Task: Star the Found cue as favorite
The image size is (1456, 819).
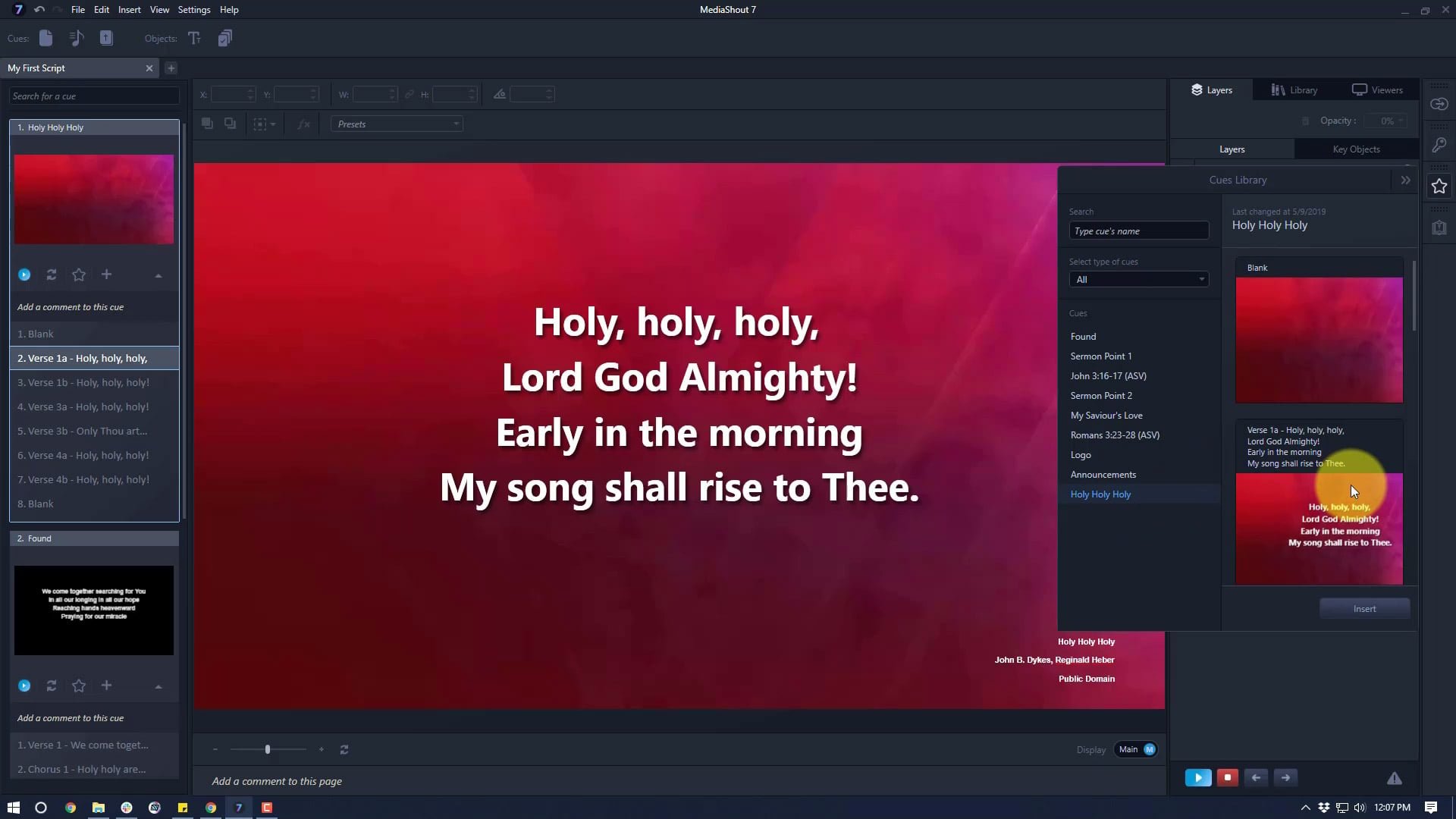Action: (x=79, y=686)
